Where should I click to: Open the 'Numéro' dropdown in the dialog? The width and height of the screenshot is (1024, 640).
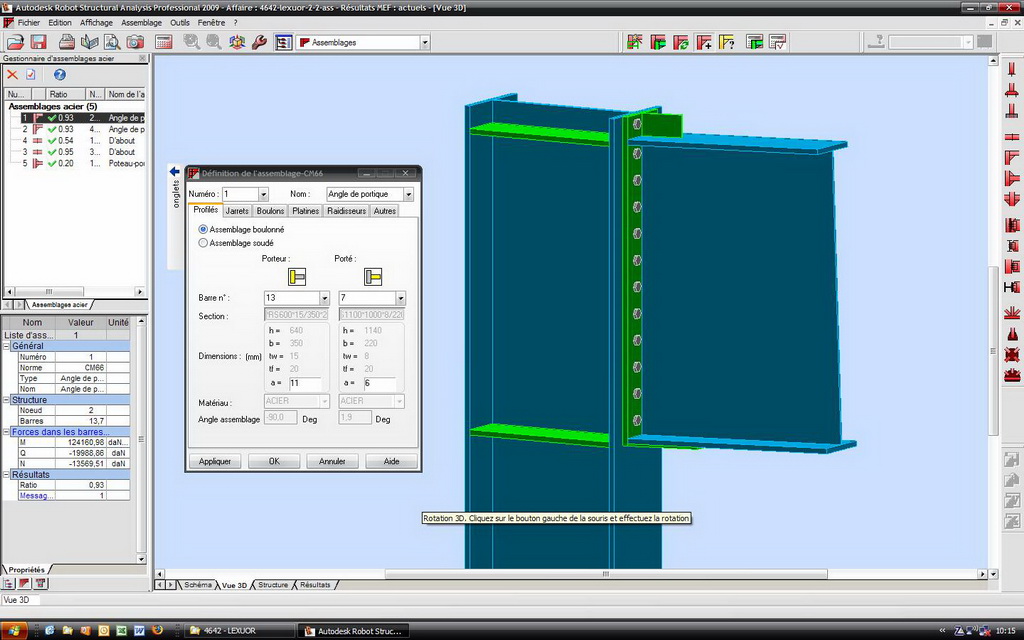click(x=263, y=194)
